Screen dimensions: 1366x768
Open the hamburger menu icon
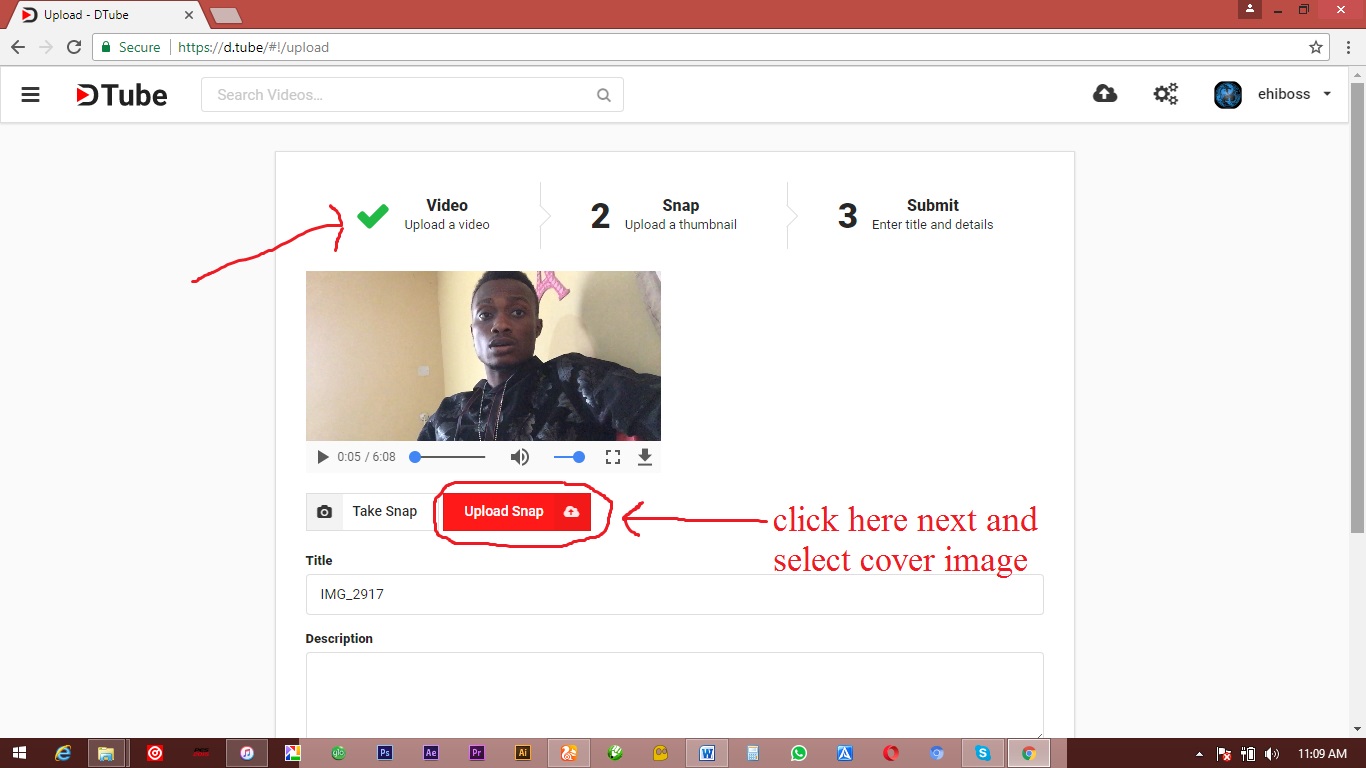tap(30, 94)
